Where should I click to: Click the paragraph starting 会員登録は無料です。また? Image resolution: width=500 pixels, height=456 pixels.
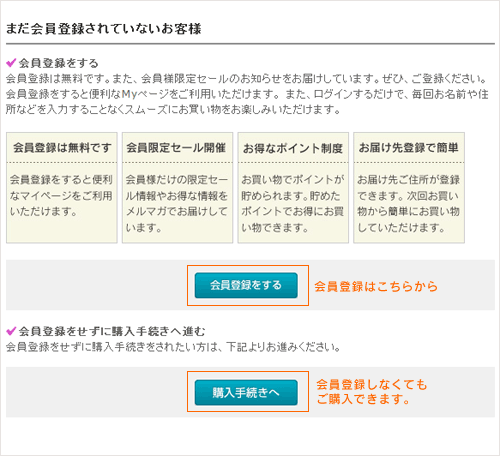(x=247, y=94)
